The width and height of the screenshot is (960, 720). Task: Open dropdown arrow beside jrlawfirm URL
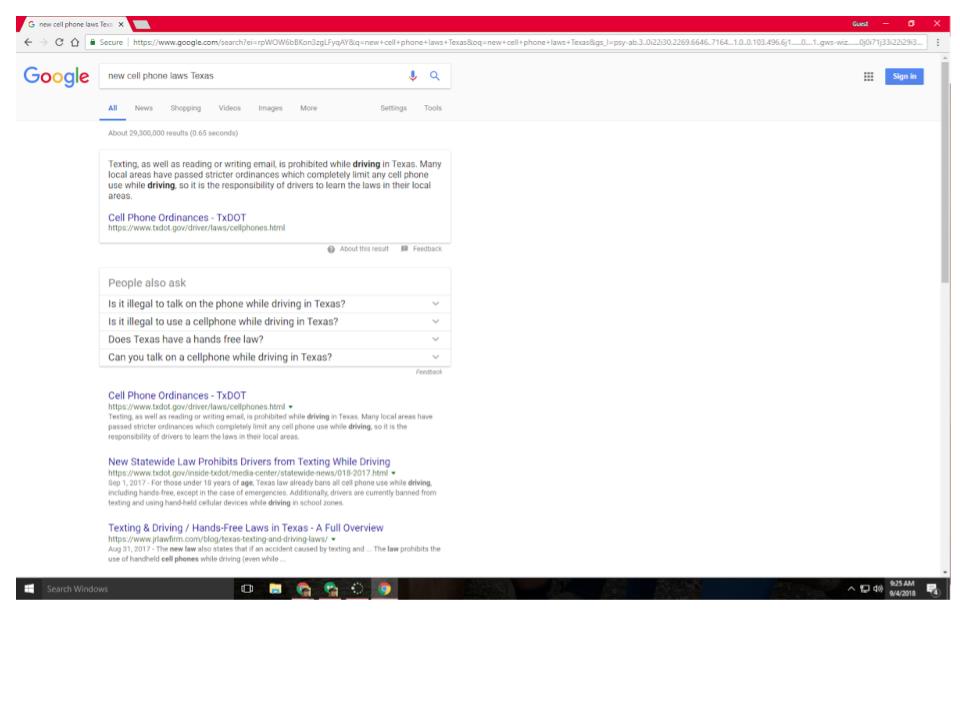point(334,539)
